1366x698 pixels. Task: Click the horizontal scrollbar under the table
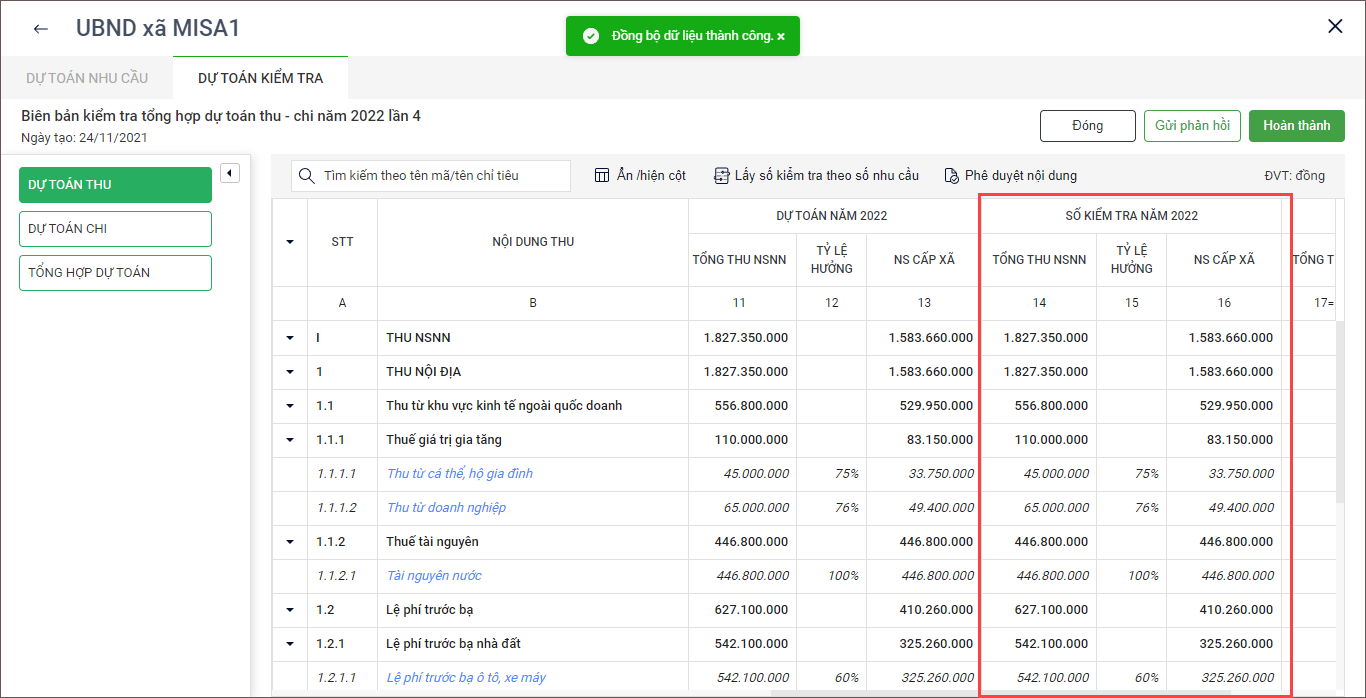[1000, 692]
